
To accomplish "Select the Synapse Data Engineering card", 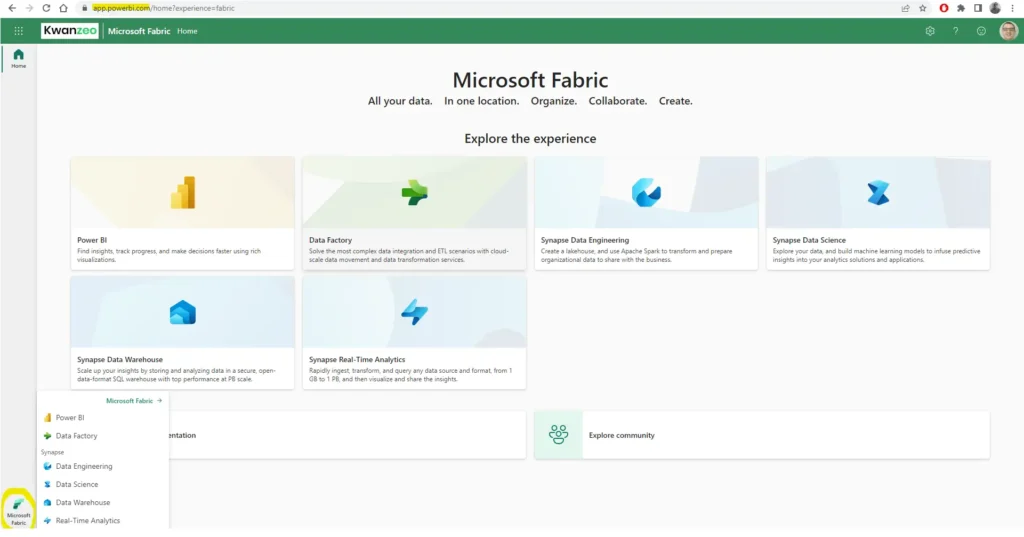I will [x=646, y=212].
